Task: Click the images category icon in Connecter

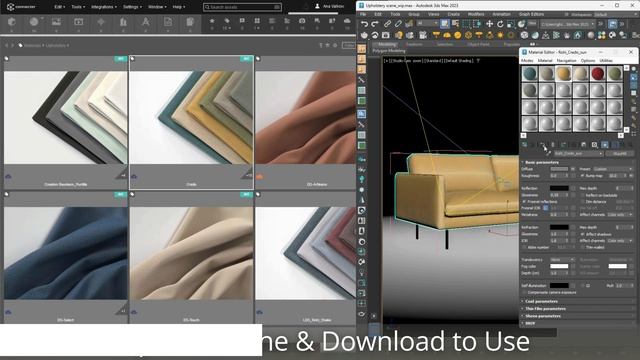Action: [x=56, y=22]
